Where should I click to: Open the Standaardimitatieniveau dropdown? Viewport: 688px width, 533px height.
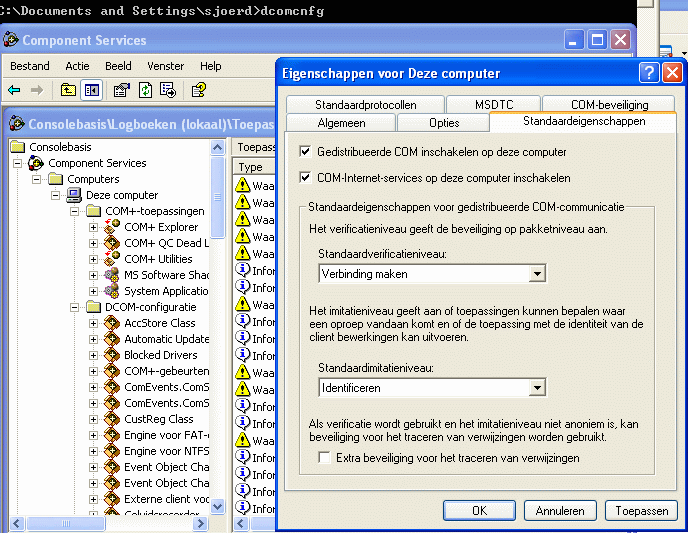click(537, 388)
